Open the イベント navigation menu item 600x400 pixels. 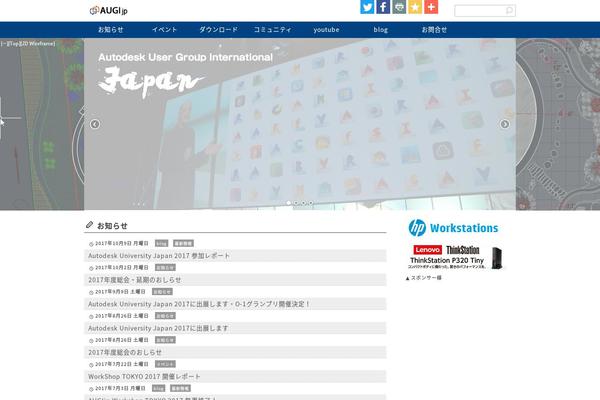[165, 29]
